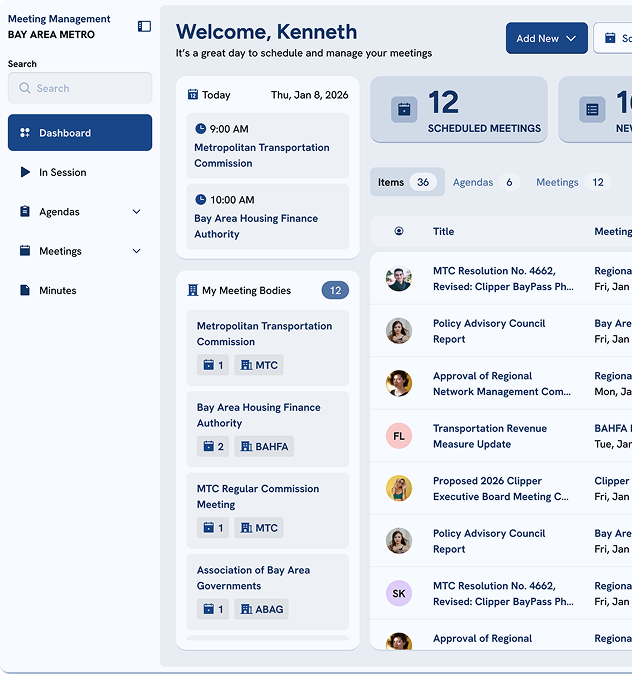The width and height of the screenshot is (632, 674).
Task: Collapse the sidebar panel icon
Action: point(144,27)
